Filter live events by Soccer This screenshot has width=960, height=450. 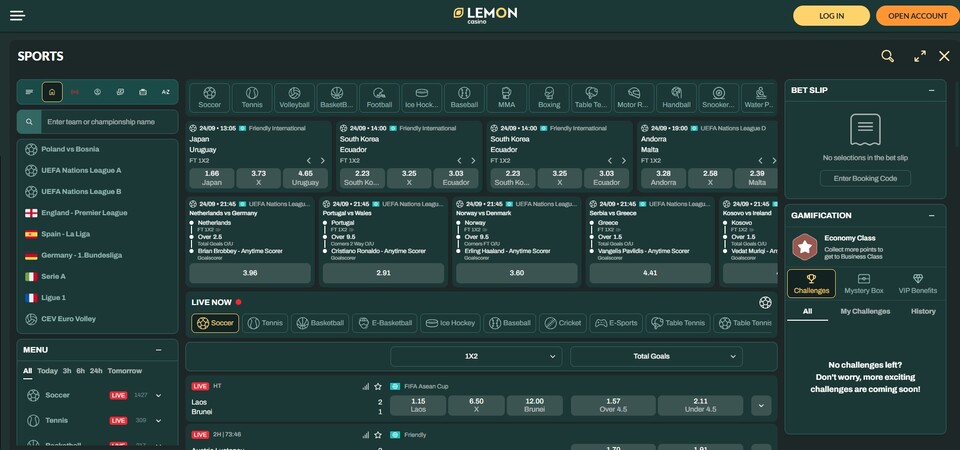[215, 323]
